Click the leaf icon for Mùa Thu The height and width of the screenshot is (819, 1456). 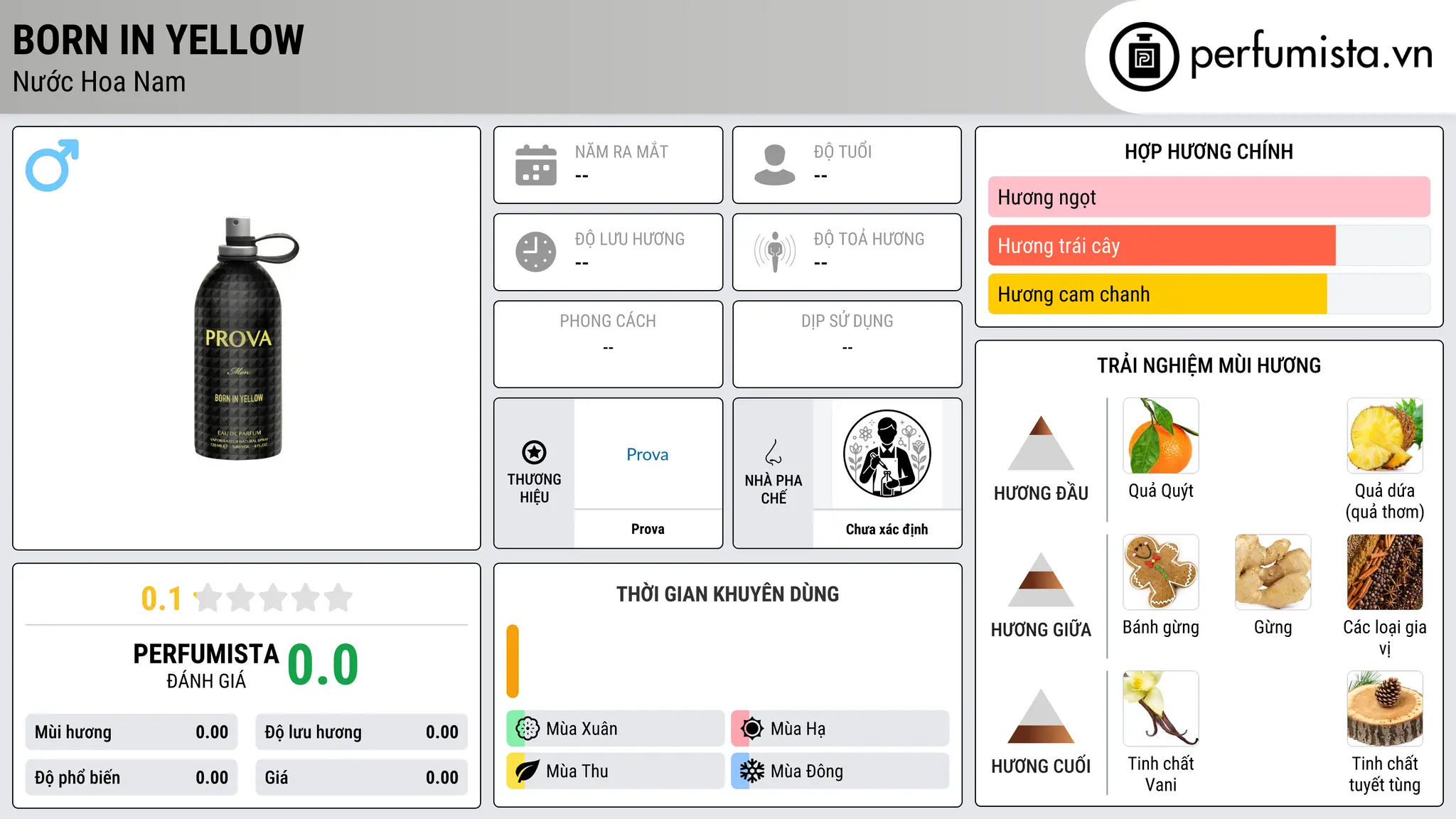click(x=528, y=771)
